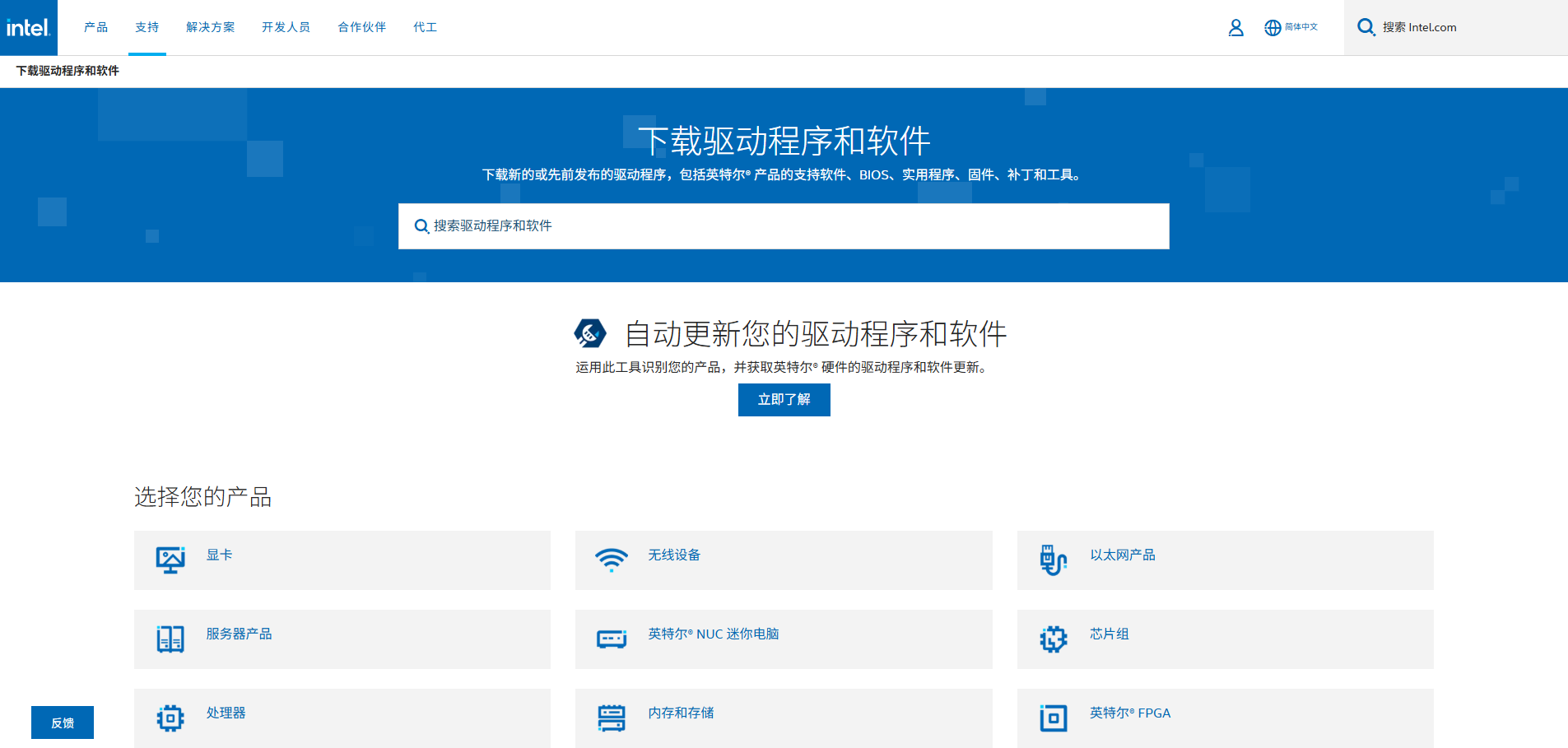Click the Intel.com search magnifier icon
The image size is (1568, 748).
(x=1366, y=27)
